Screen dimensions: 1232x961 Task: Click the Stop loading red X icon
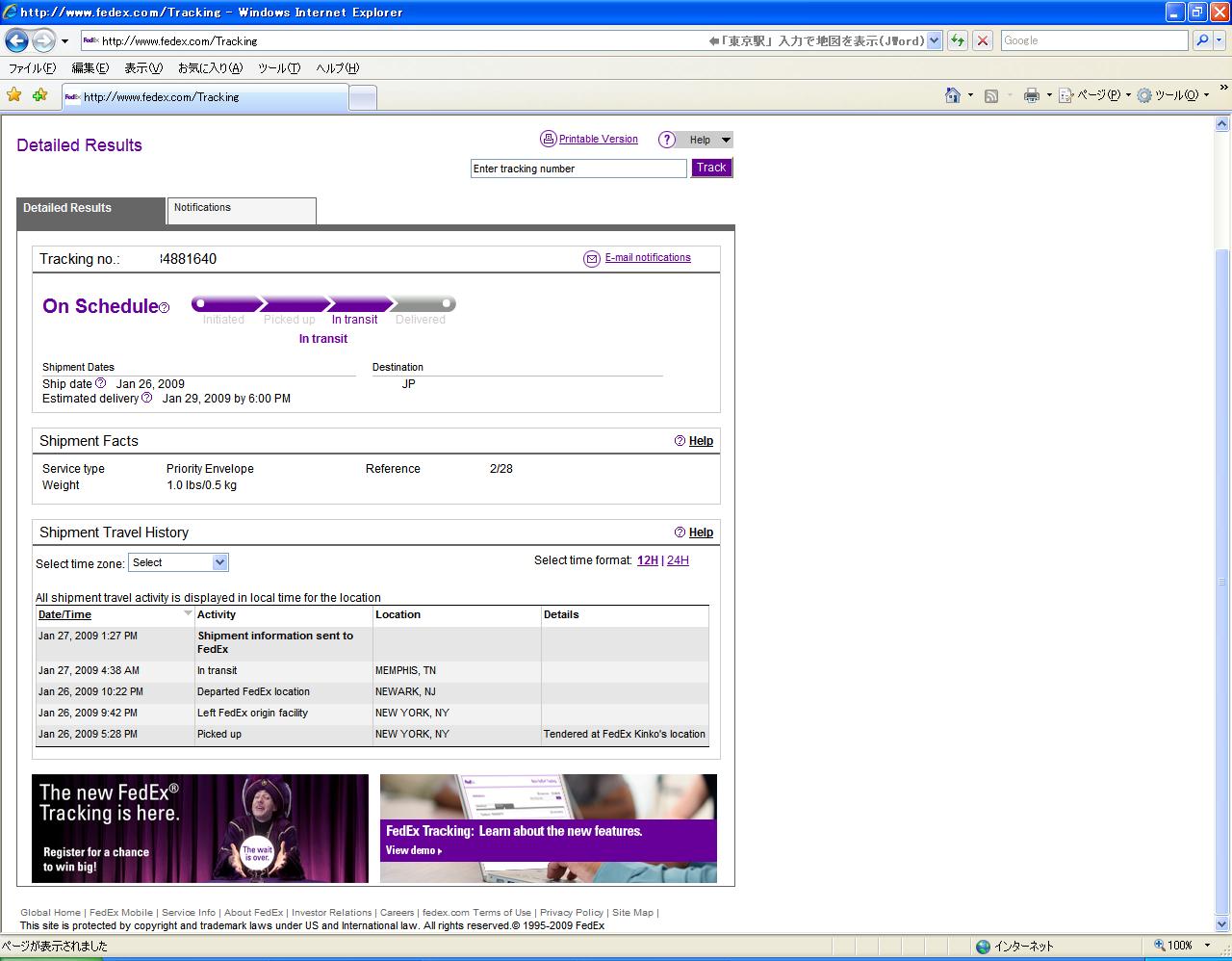point(983,40)
